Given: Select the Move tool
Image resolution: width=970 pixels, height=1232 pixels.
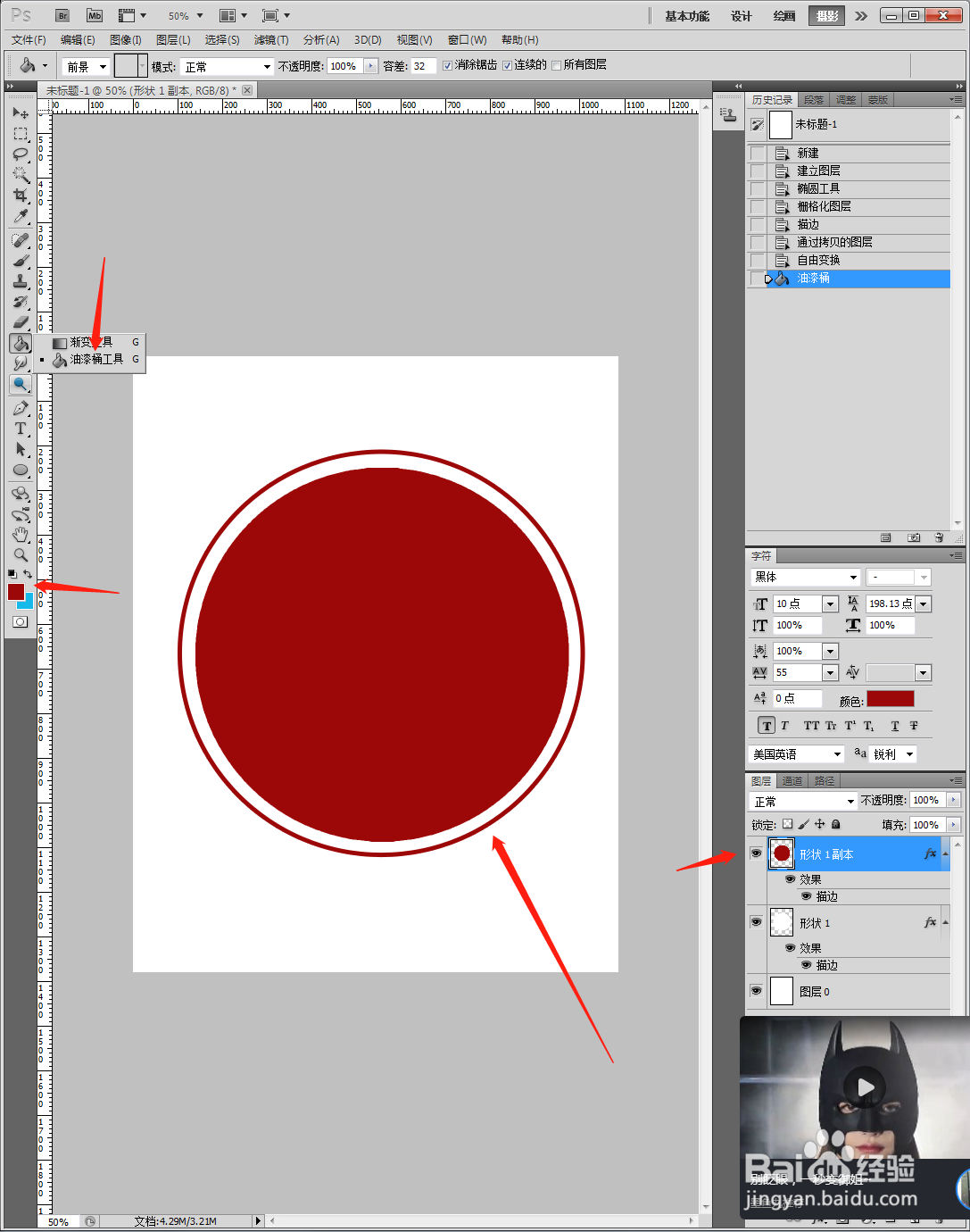Looking at the screenshot, I should tap(20, 113).
